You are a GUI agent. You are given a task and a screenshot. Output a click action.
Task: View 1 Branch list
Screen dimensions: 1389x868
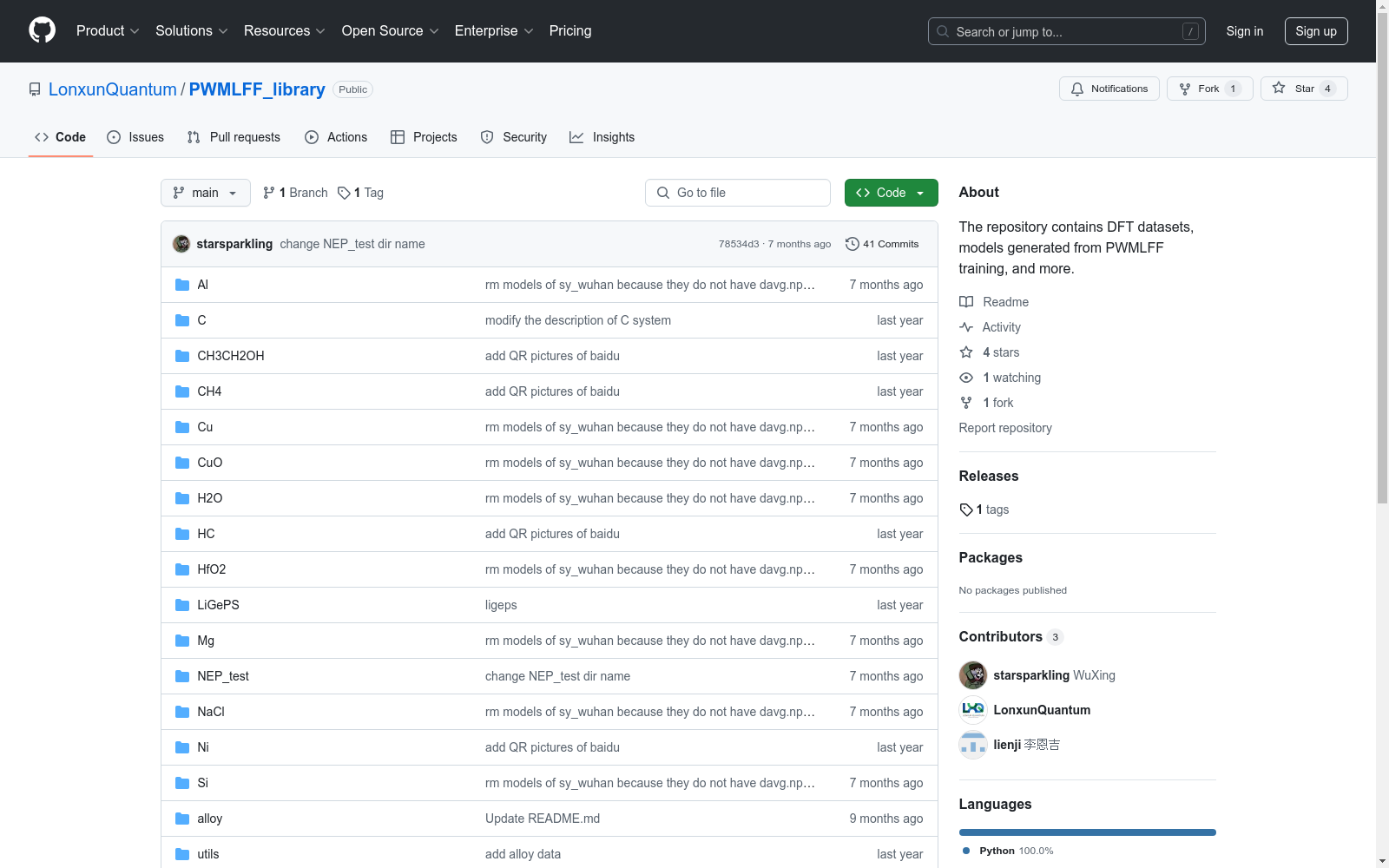(295, 193)
